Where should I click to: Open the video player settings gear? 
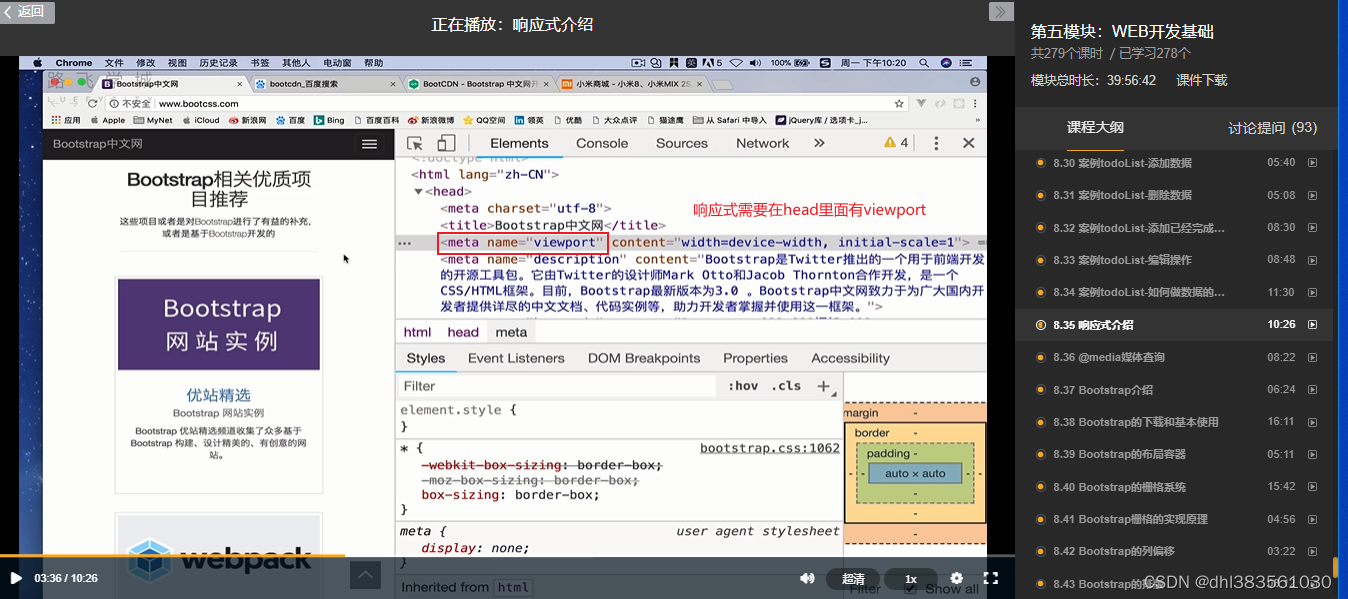tap(957, 578)
